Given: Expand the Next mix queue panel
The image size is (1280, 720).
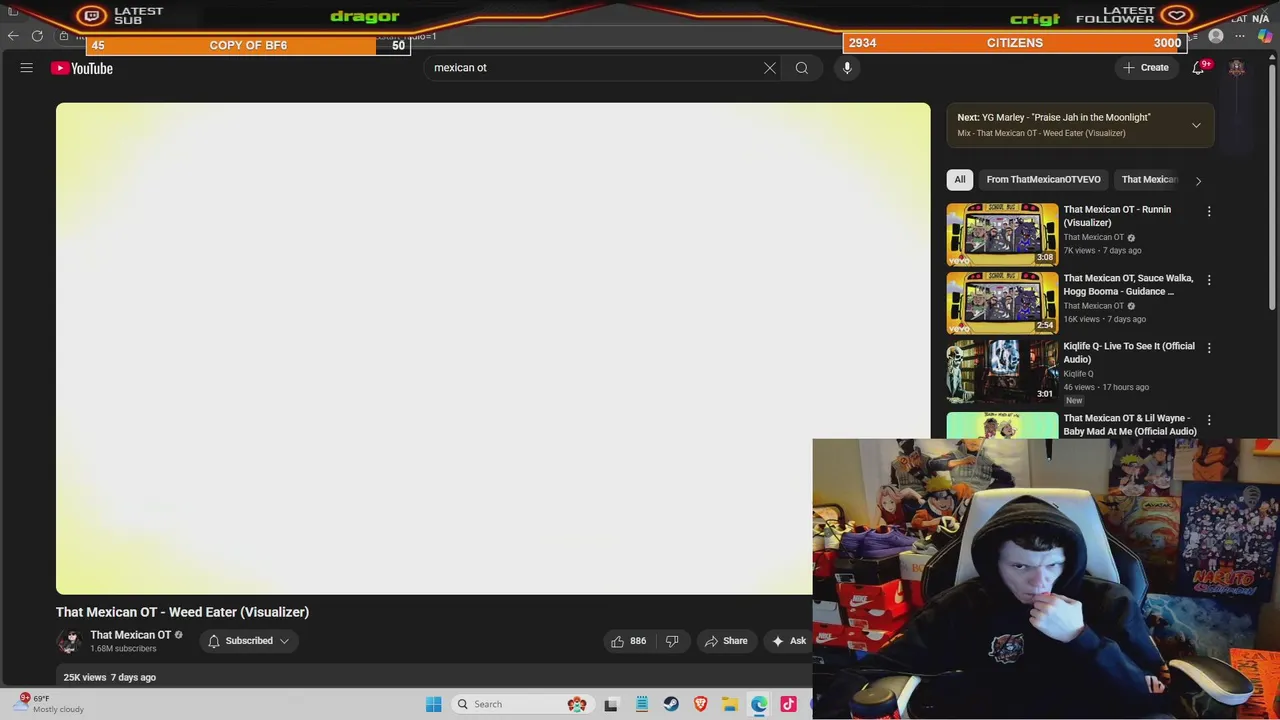Looking at the screenshot, I should coord(1196,125).
